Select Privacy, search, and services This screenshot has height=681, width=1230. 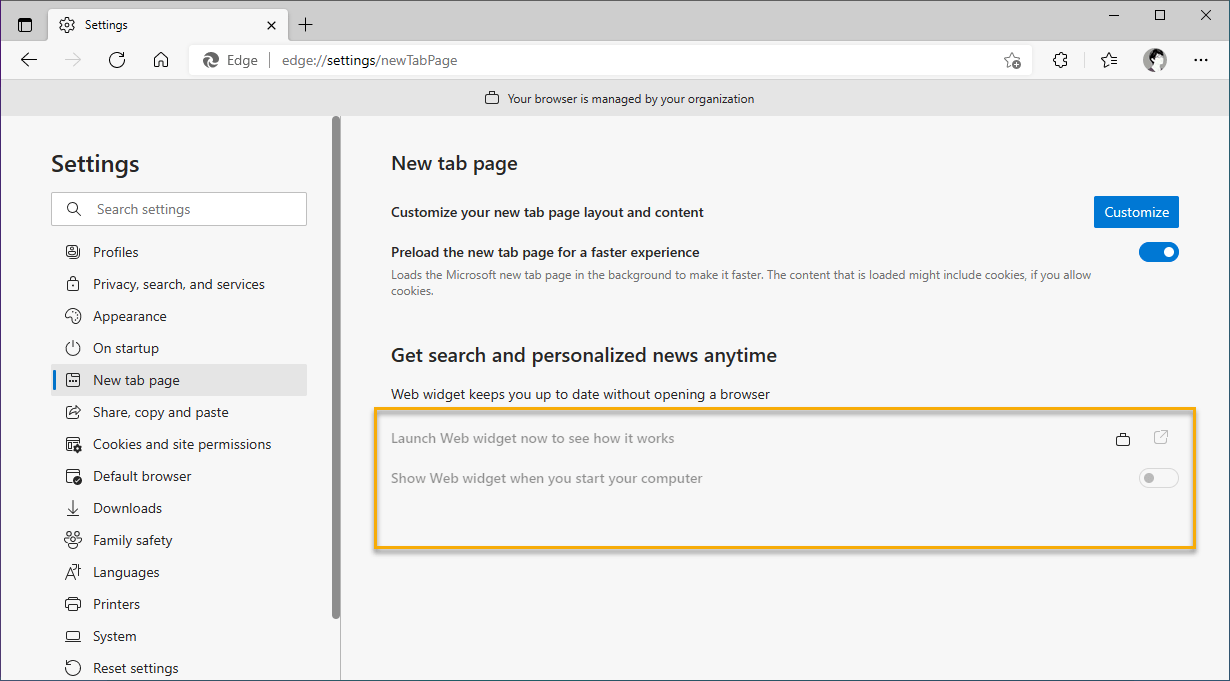click(178, 283)
